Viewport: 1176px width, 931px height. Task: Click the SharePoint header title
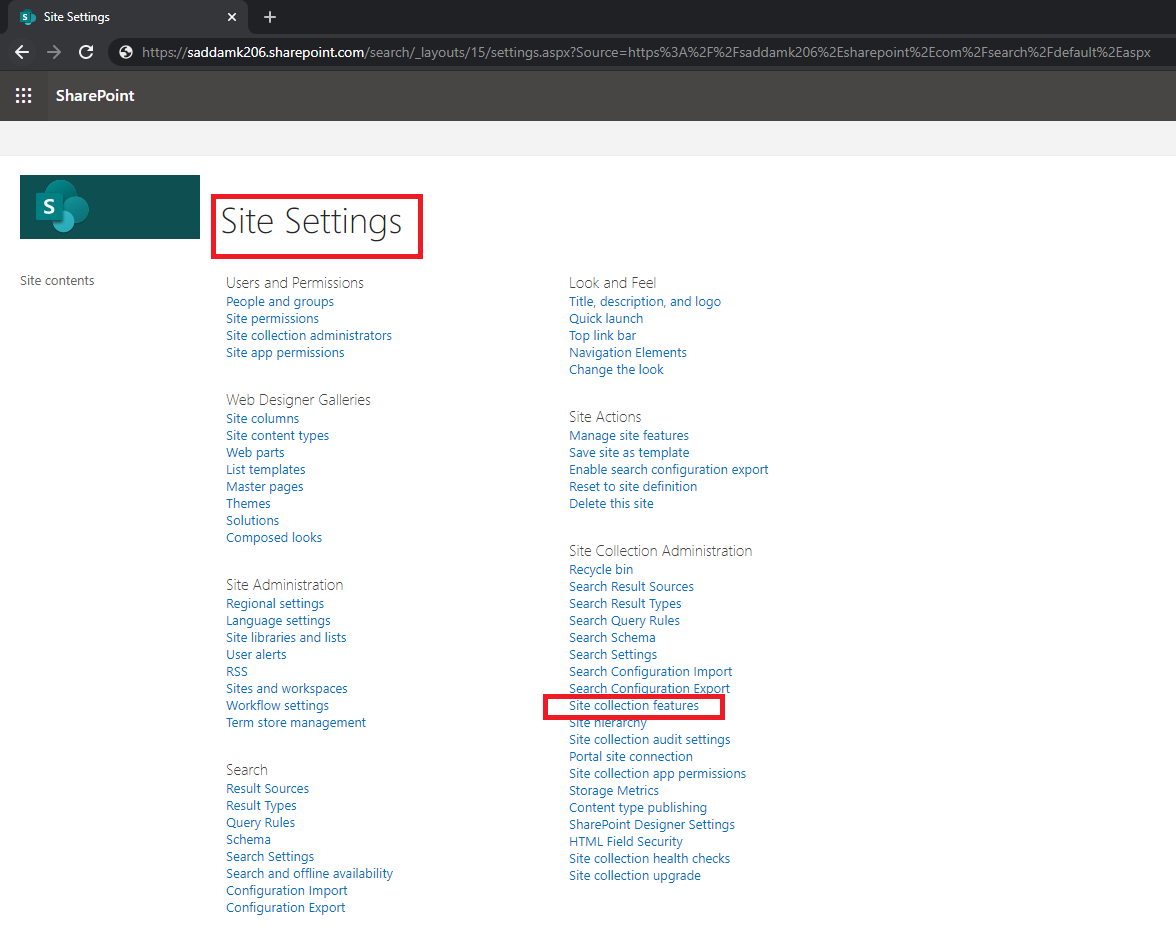[x=95, y=95]
